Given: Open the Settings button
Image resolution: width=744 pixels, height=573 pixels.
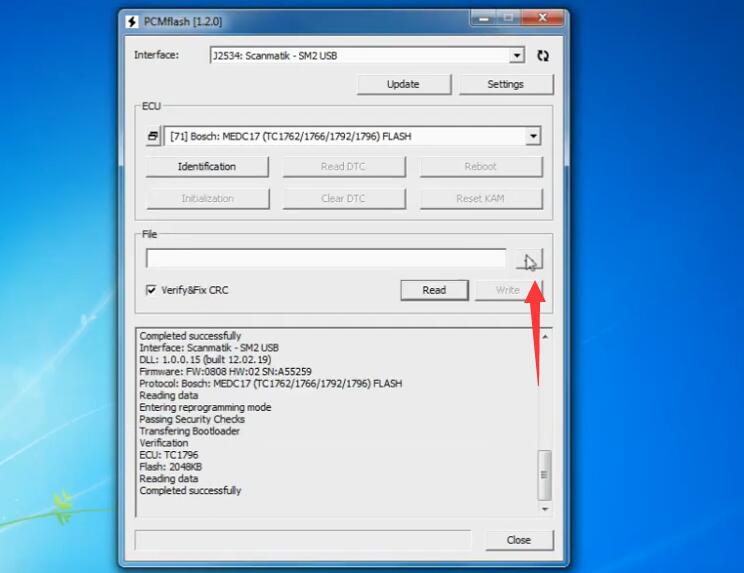Looking at the screenshot, I should (505, 84).
